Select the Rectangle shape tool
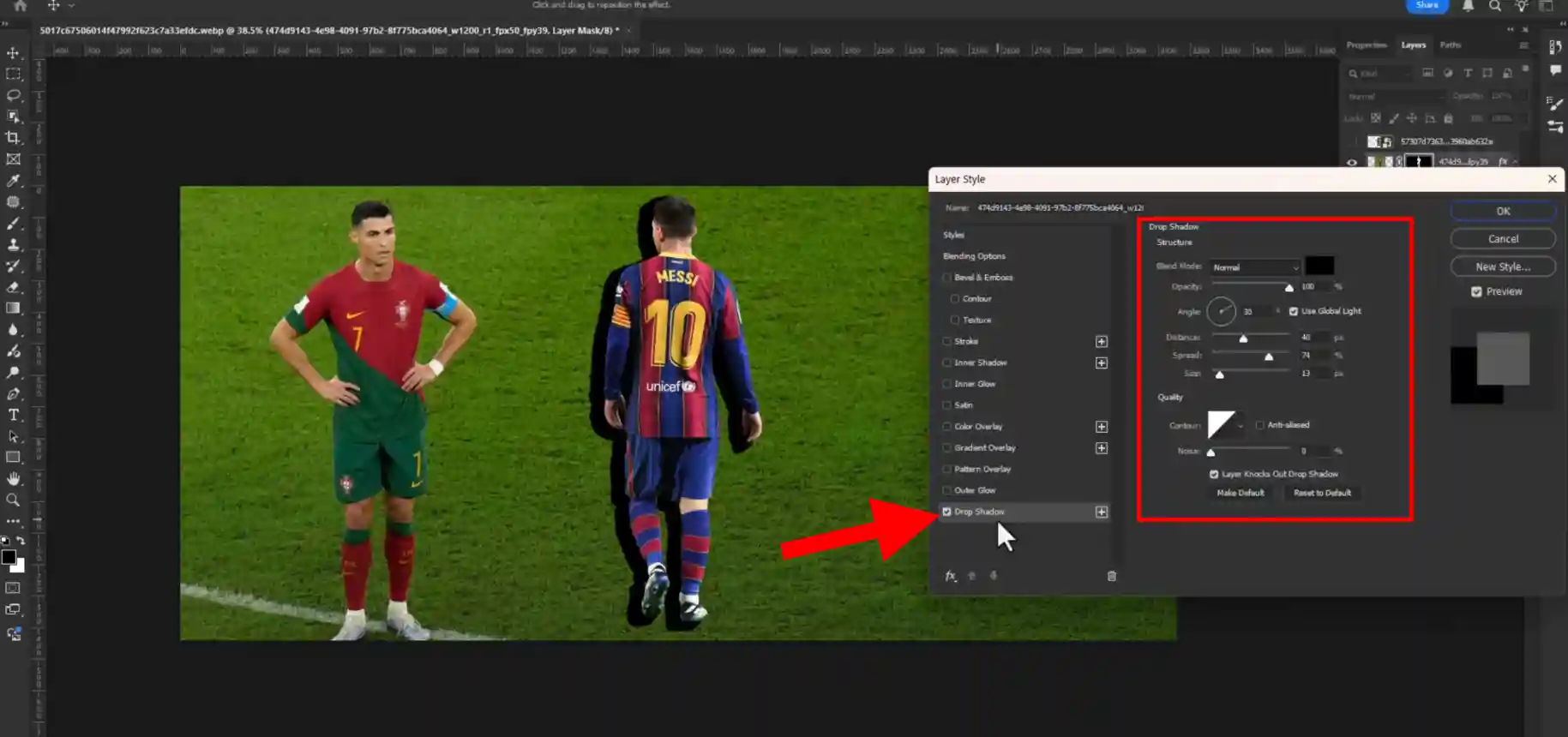The width and height of the screenshot is (1568, 737). pos(14,458)
